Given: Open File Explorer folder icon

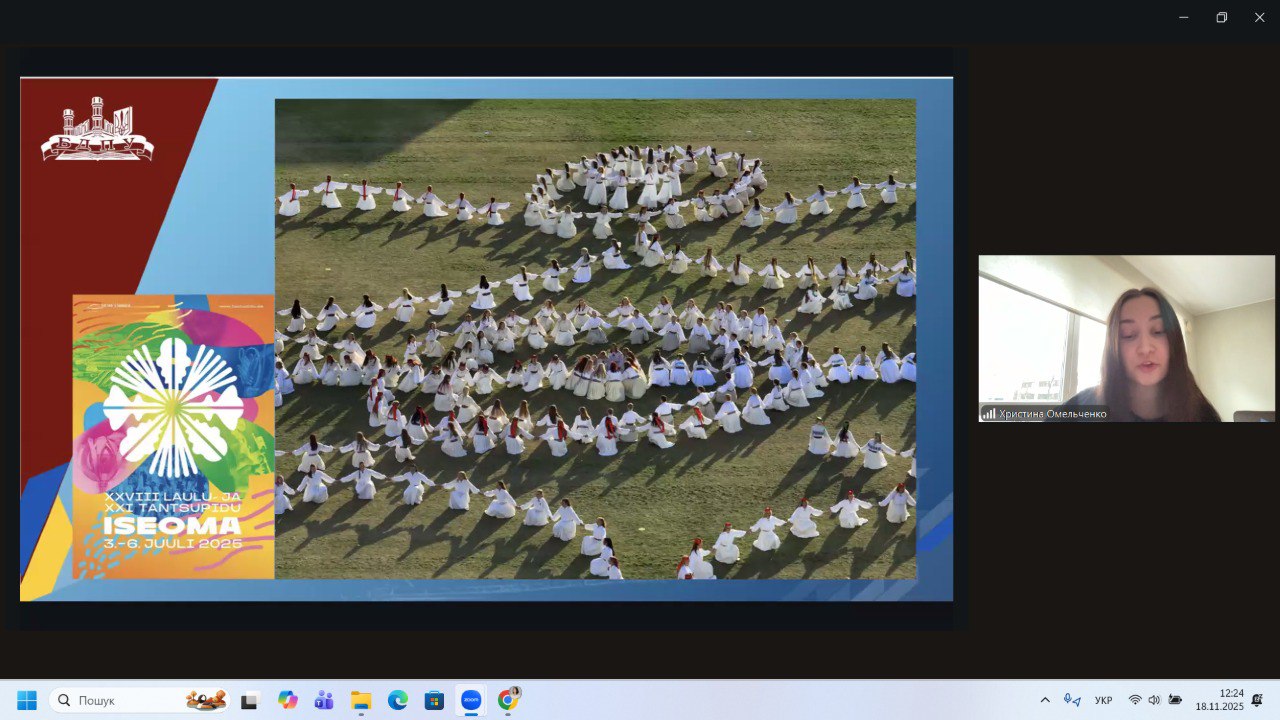Looking at the screenshot, I should coord(361,700).
